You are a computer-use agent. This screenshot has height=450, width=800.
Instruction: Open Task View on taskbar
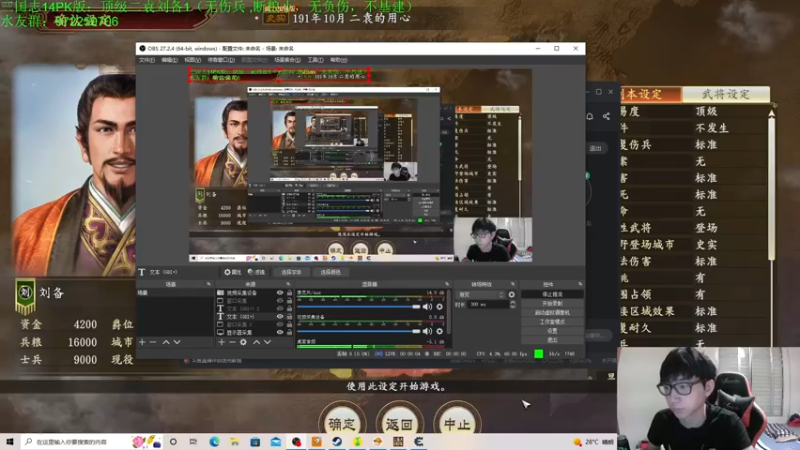(x=193, y=442)
